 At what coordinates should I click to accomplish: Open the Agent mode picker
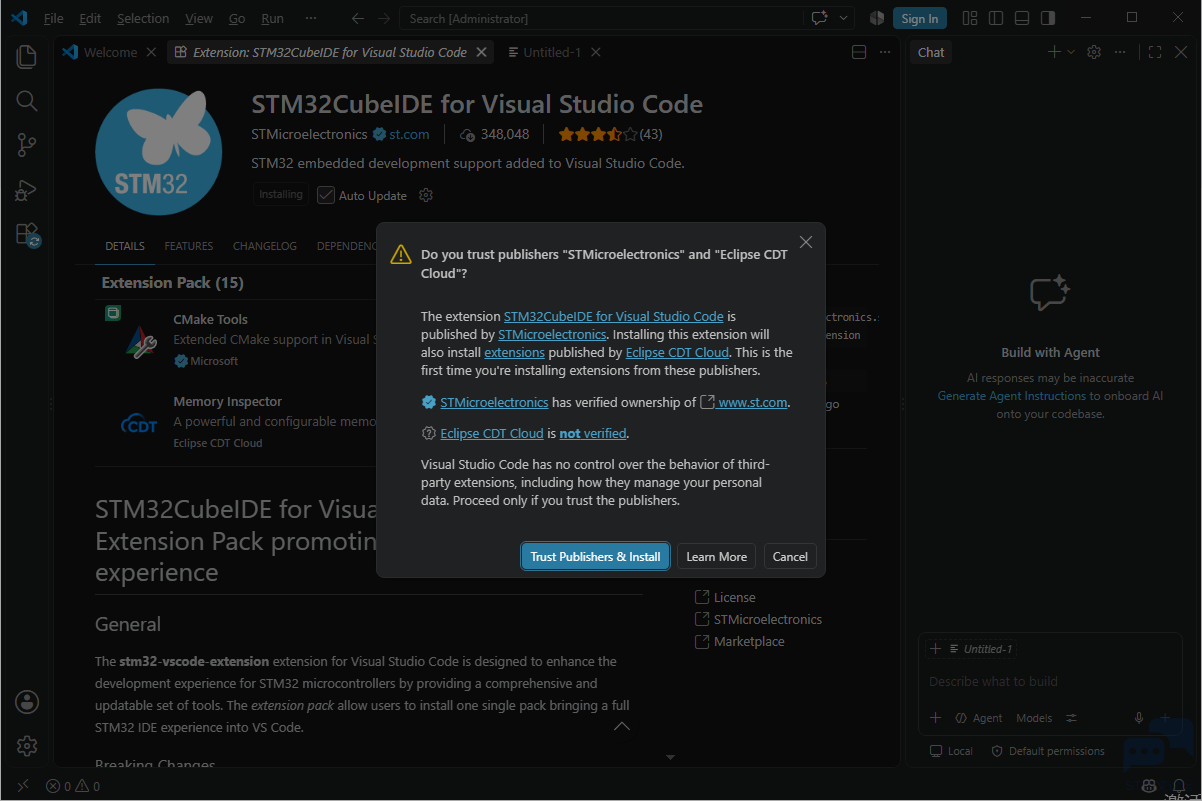(x=979, y=718)
